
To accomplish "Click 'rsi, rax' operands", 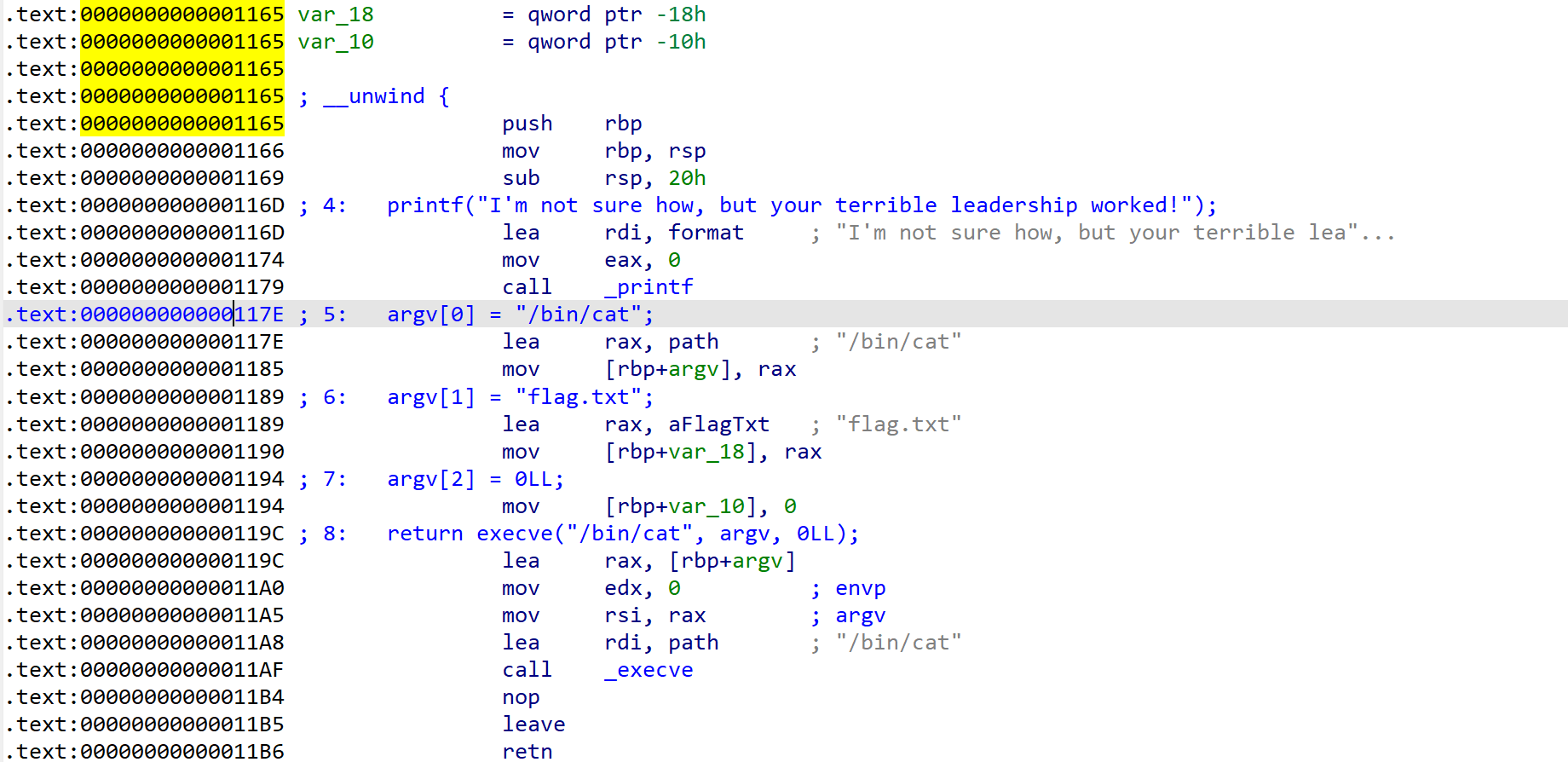I will point(654,615).
